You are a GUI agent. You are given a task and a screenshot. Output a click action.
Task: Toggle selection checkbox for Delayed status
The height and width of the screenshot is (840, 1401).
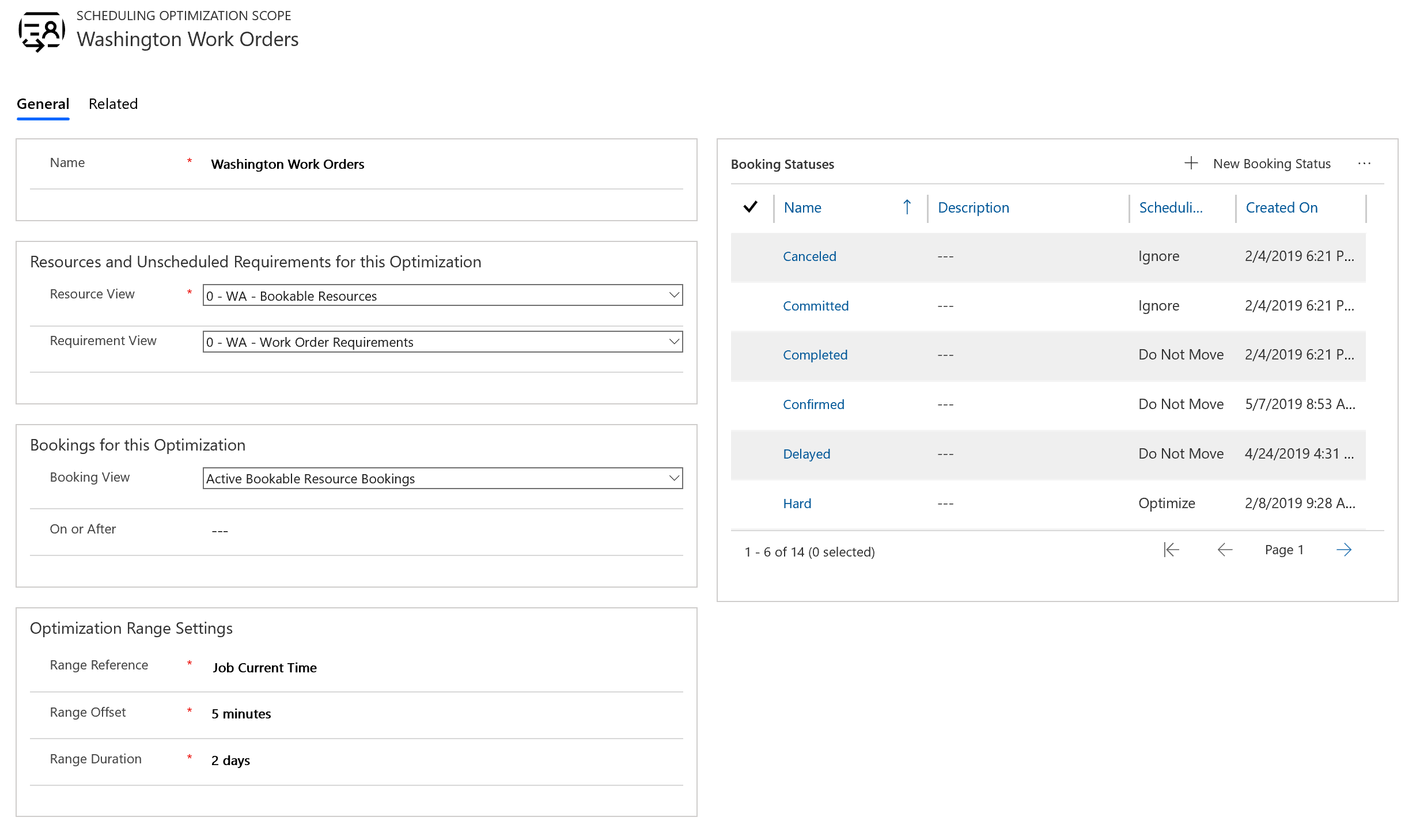(x=752, y=453)
